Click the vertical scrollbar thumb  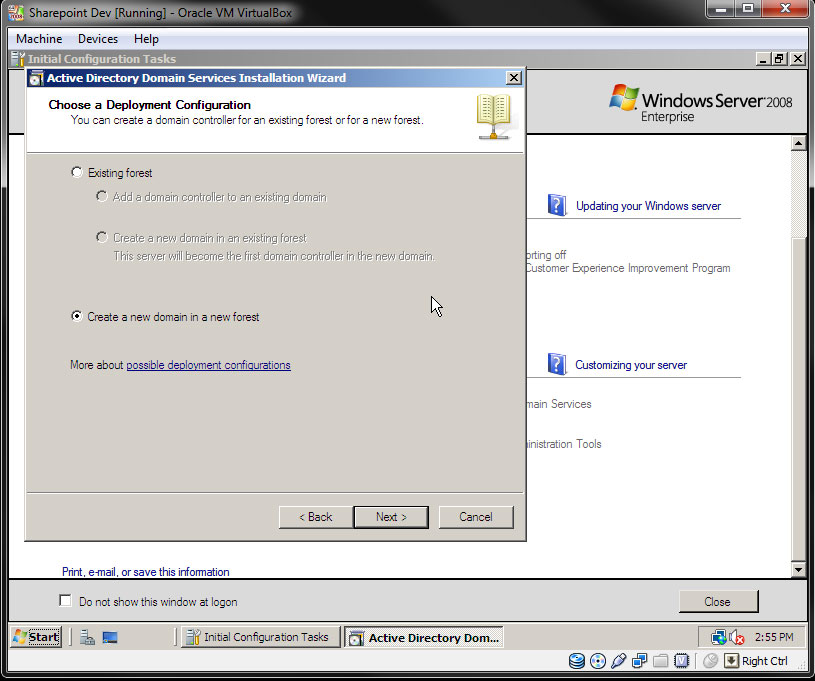798,398
